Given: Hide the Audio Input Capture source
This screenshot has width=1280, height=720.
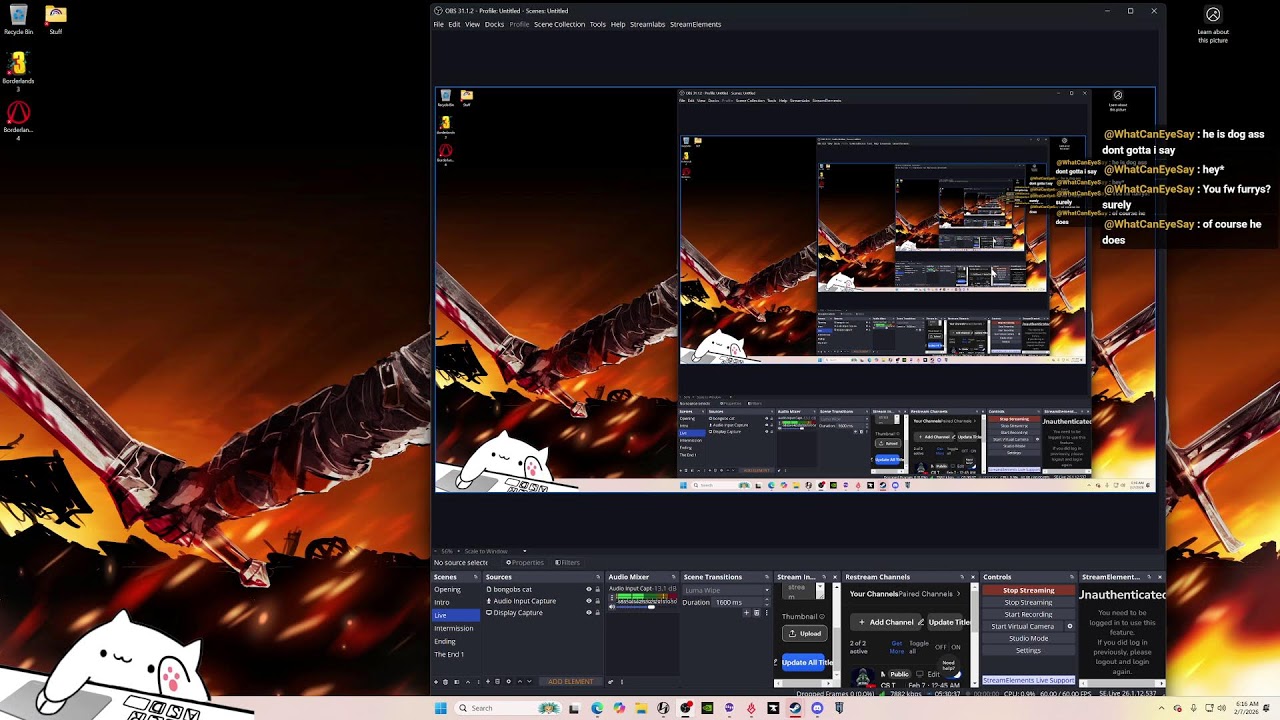Looking at the screenshot, I should point(589,601).
